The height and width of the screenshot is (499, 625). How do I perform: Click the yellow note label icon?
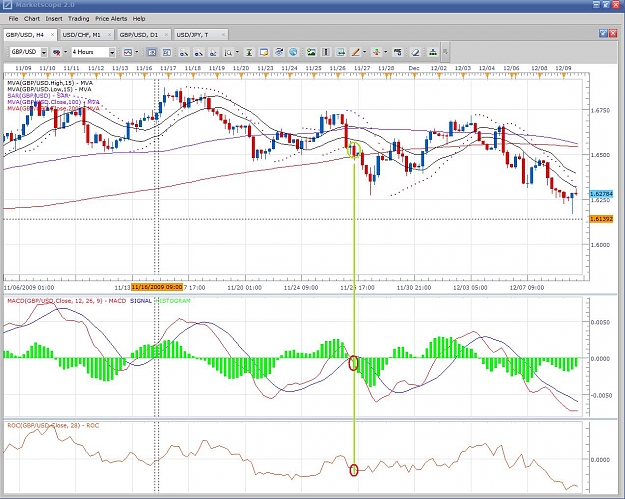(x=264, y=52)
